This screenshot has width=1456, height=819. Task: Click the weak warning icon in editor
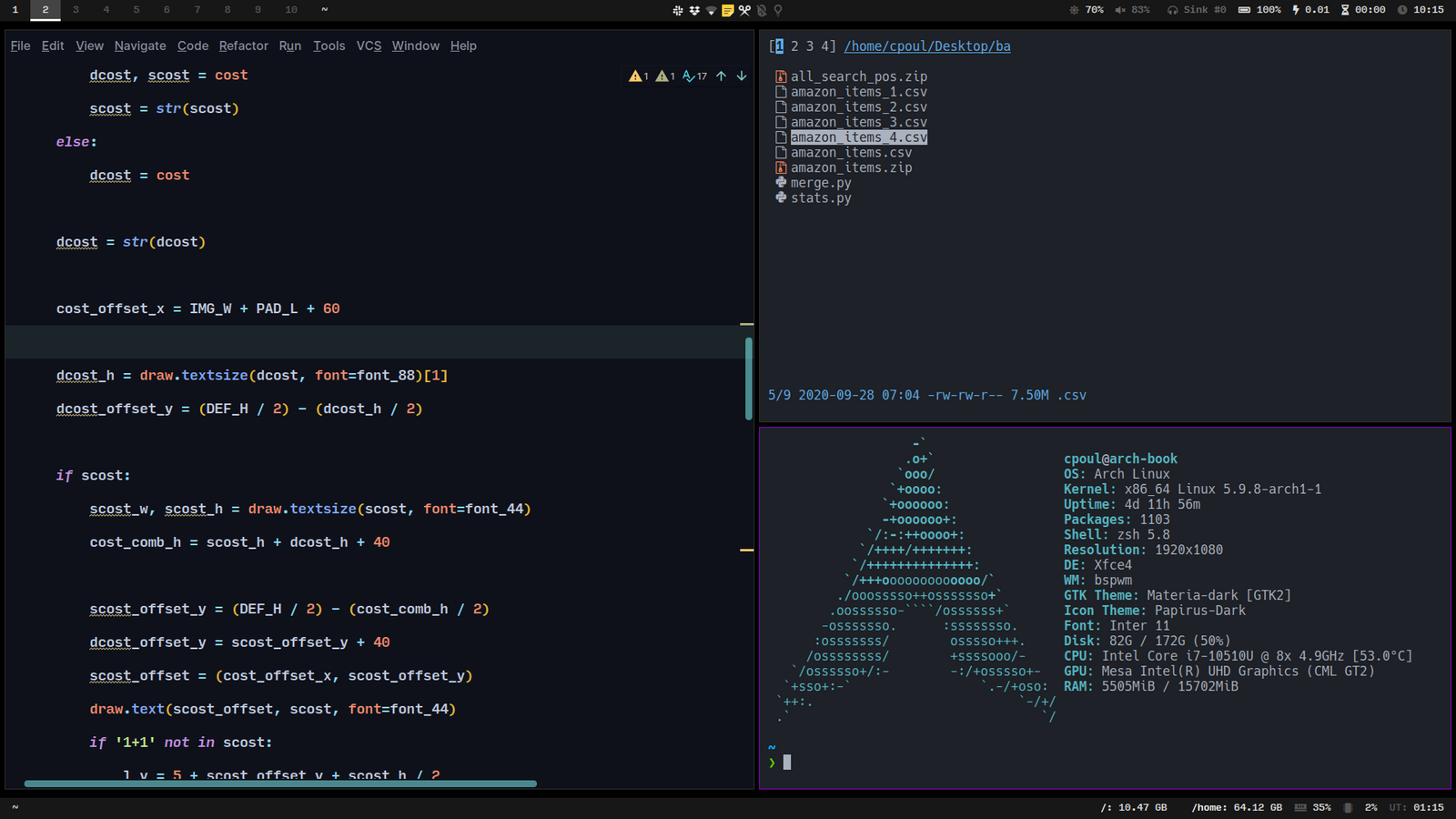(x=662, y=76)
